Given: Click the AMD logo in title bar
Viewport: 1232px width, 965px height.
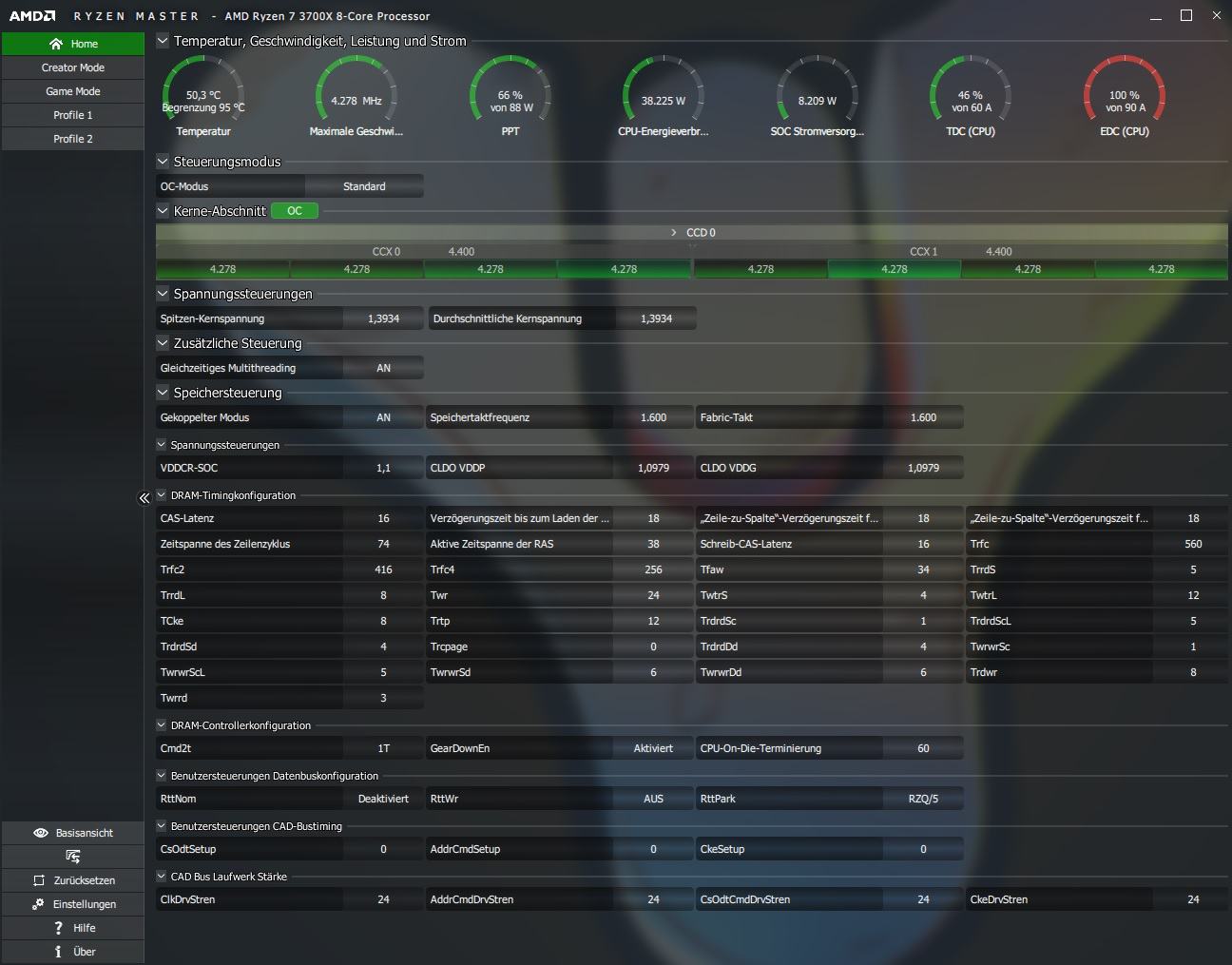Looking at the screenshot, I should coord(32,16).
